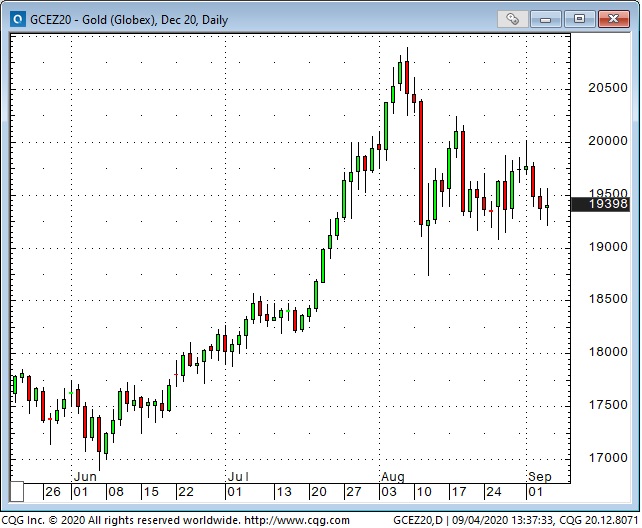The height and width of the screenshot is (528, 642).
Task: Click the Sep month label on time axis
Action: click(x=540, y=477)
